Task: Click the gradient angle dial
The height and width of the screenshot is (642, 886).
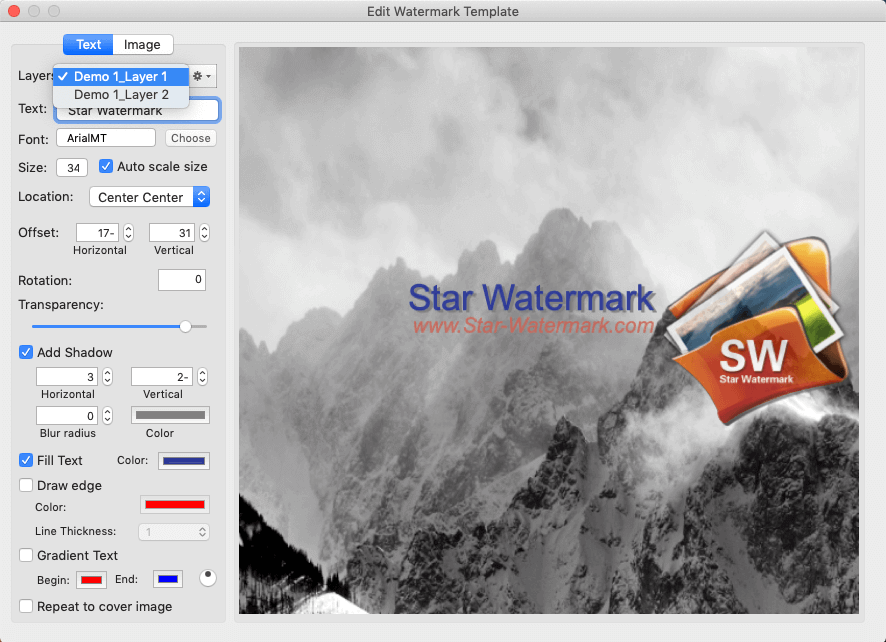Action: tap(207, 578)
